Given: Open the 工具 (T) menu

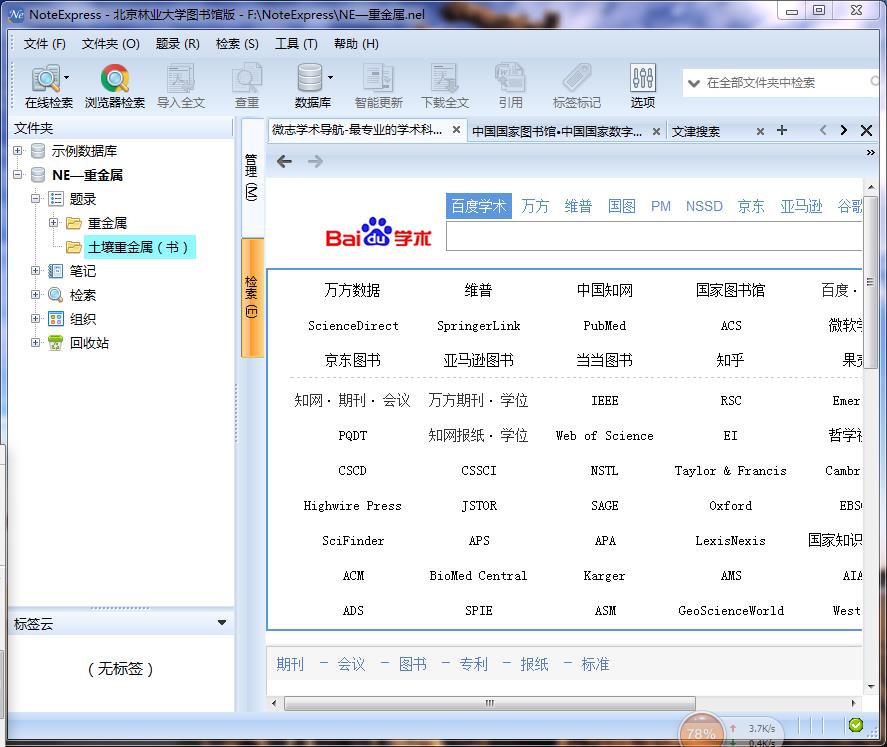Looking at the screenshot, I should click(296, 44).
